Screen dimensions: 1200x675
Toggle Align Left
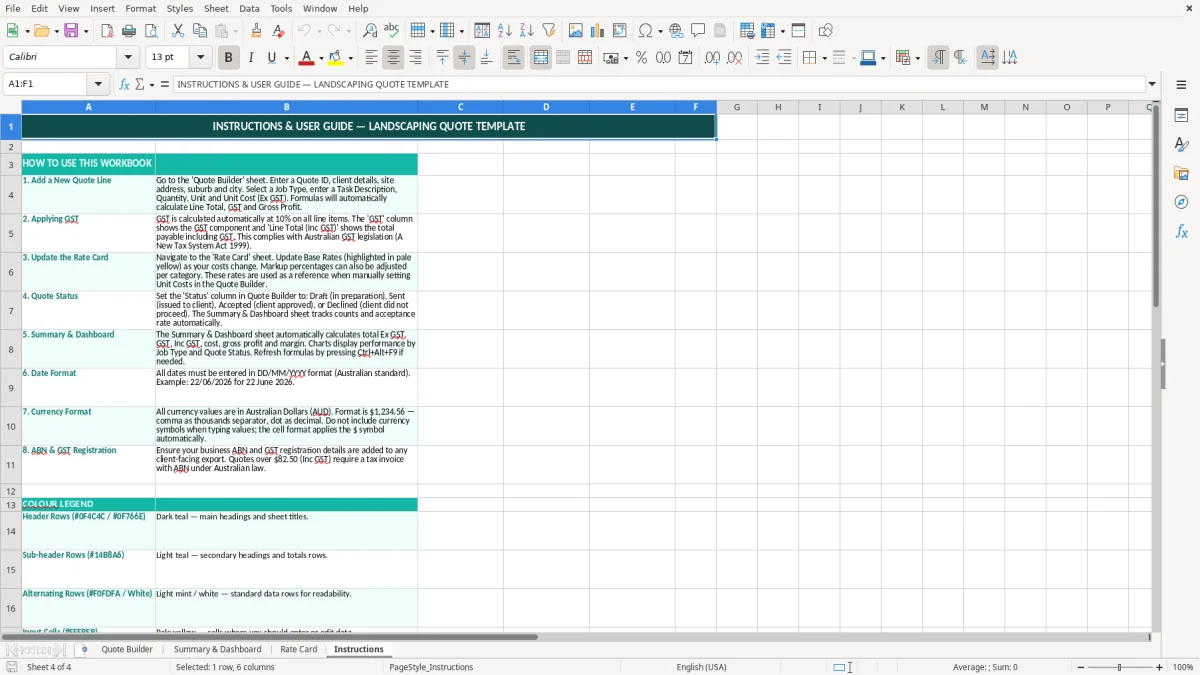(371, 58)
